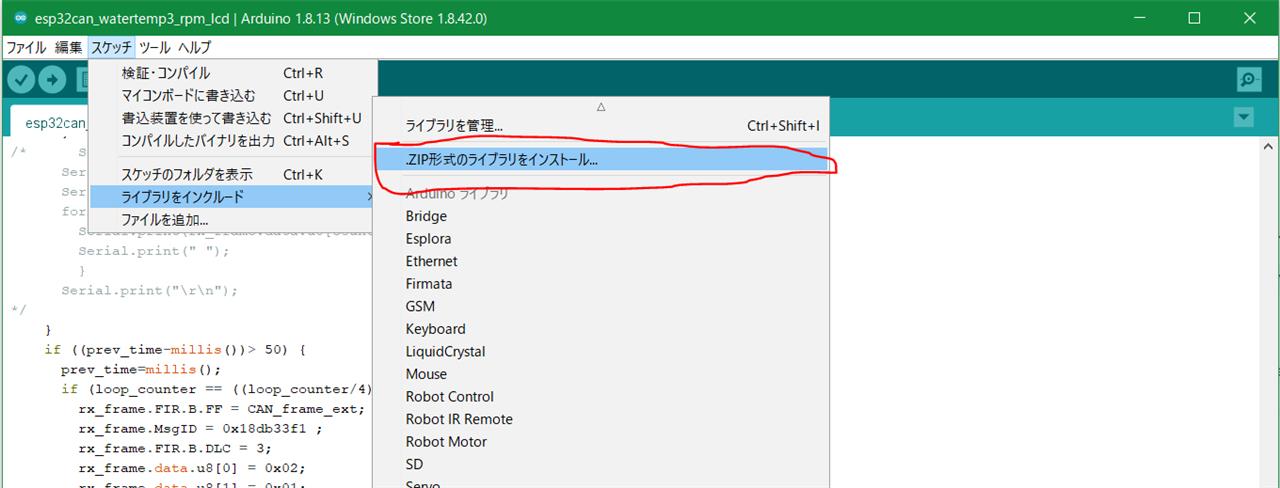
Task: Select スケッチのフォルダを表示 entry
Action: (x=234, y=174)
